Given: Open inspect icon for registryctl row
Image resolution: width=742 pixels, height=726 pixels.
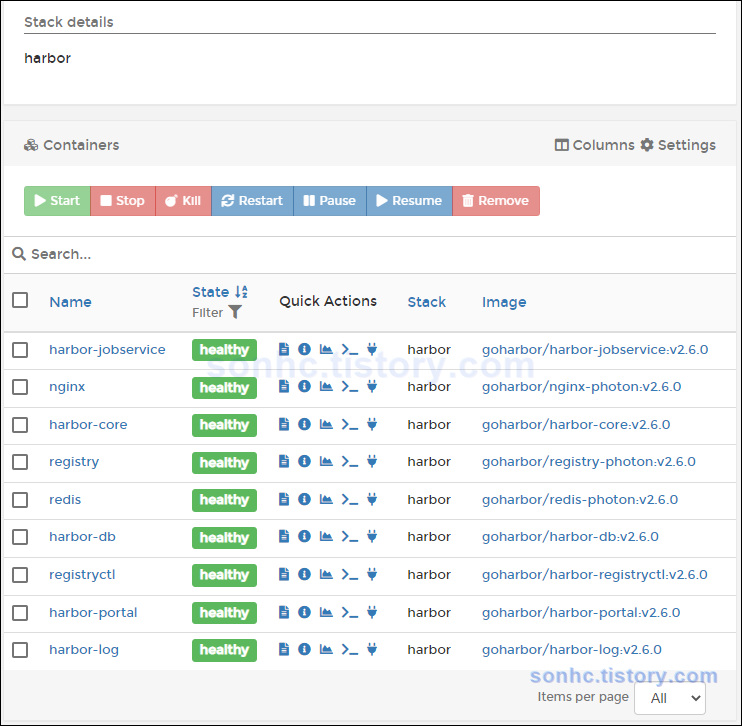Looking at the screenshot, I should tap(304, 575).
